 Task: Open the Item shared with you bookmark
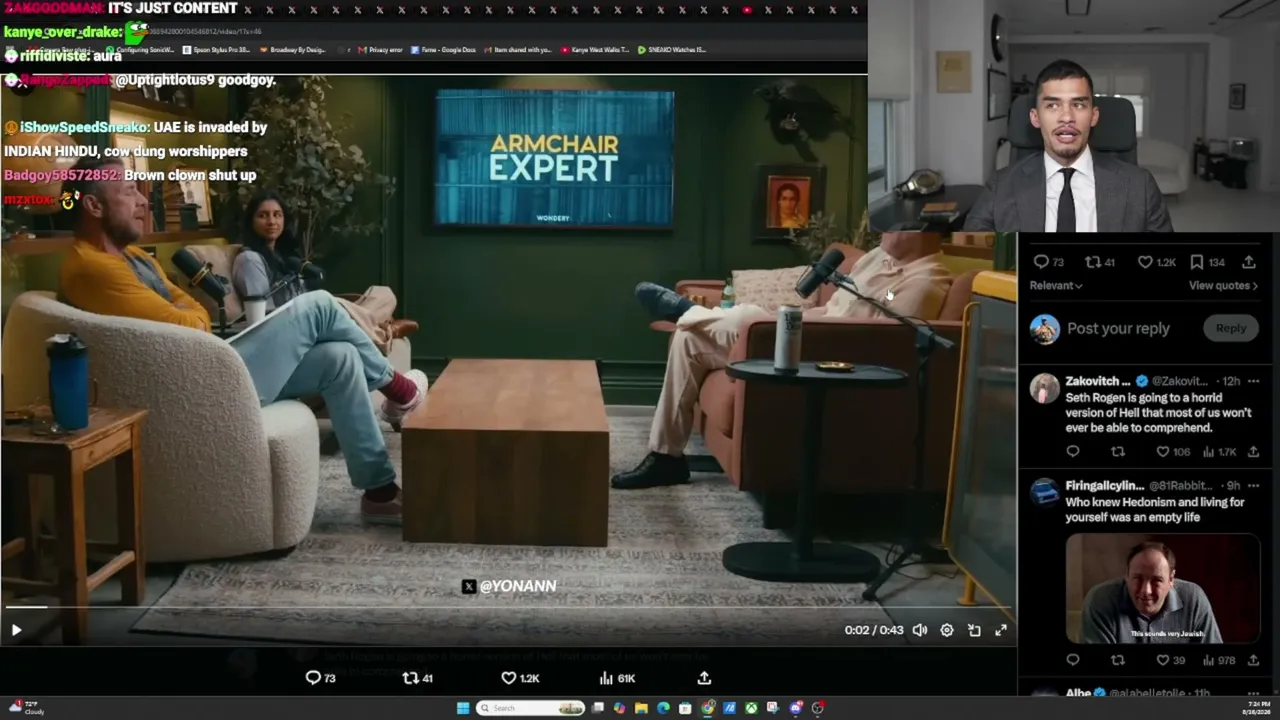[x=518, y=50]
